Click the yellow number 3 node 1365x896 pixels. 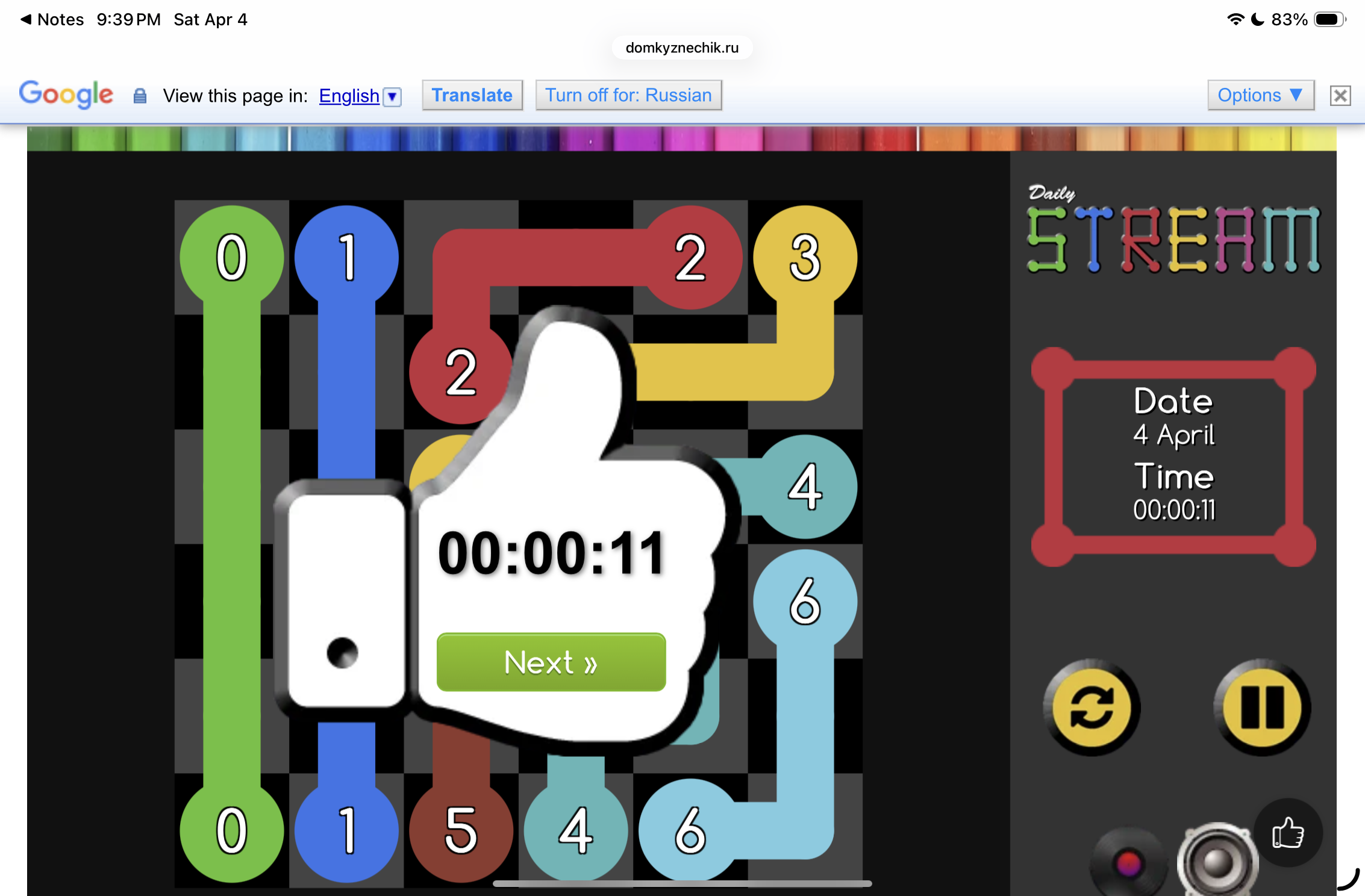(x=805, y=258)
